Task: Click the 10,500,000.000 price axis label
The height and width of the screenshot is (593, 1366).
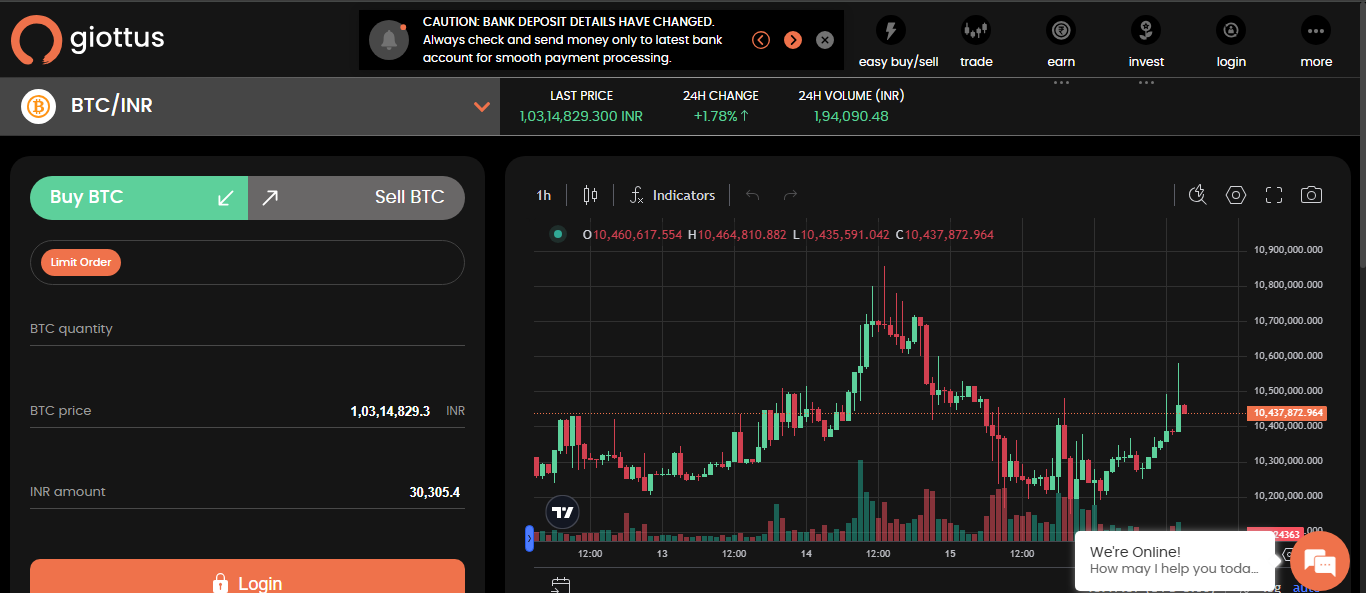Action: [x=1288, y=390]
